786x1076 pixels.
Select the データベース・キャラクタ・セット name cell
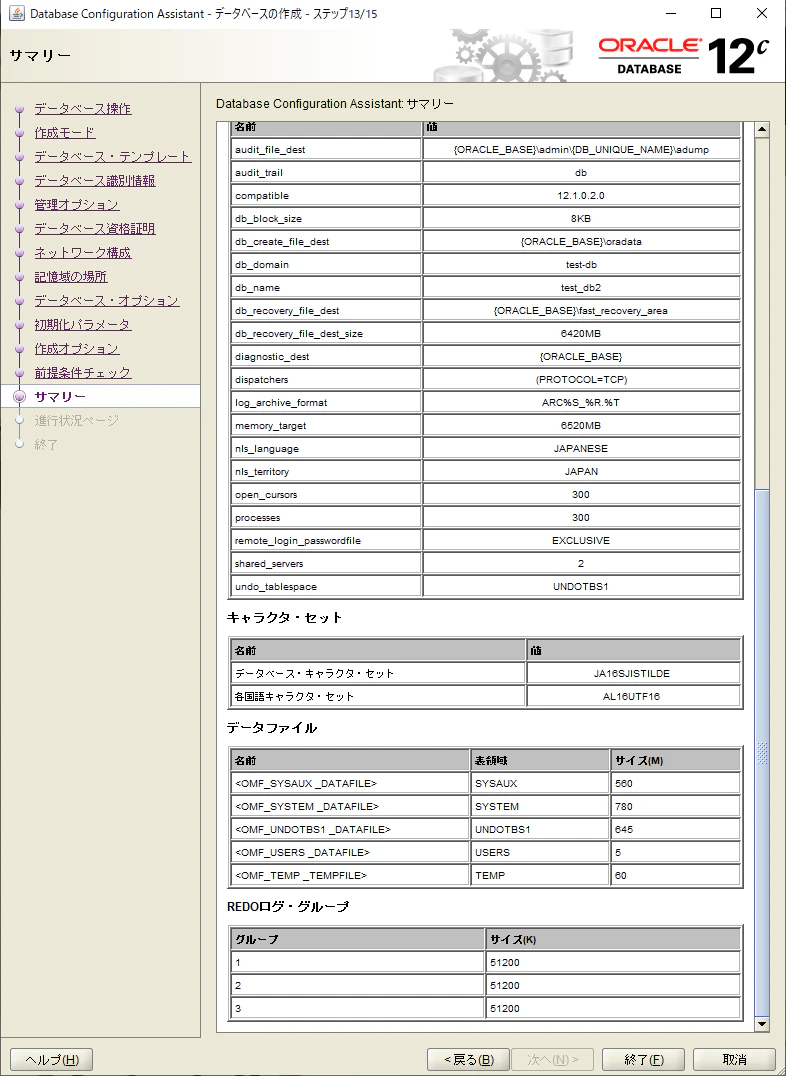pos(378,673)
